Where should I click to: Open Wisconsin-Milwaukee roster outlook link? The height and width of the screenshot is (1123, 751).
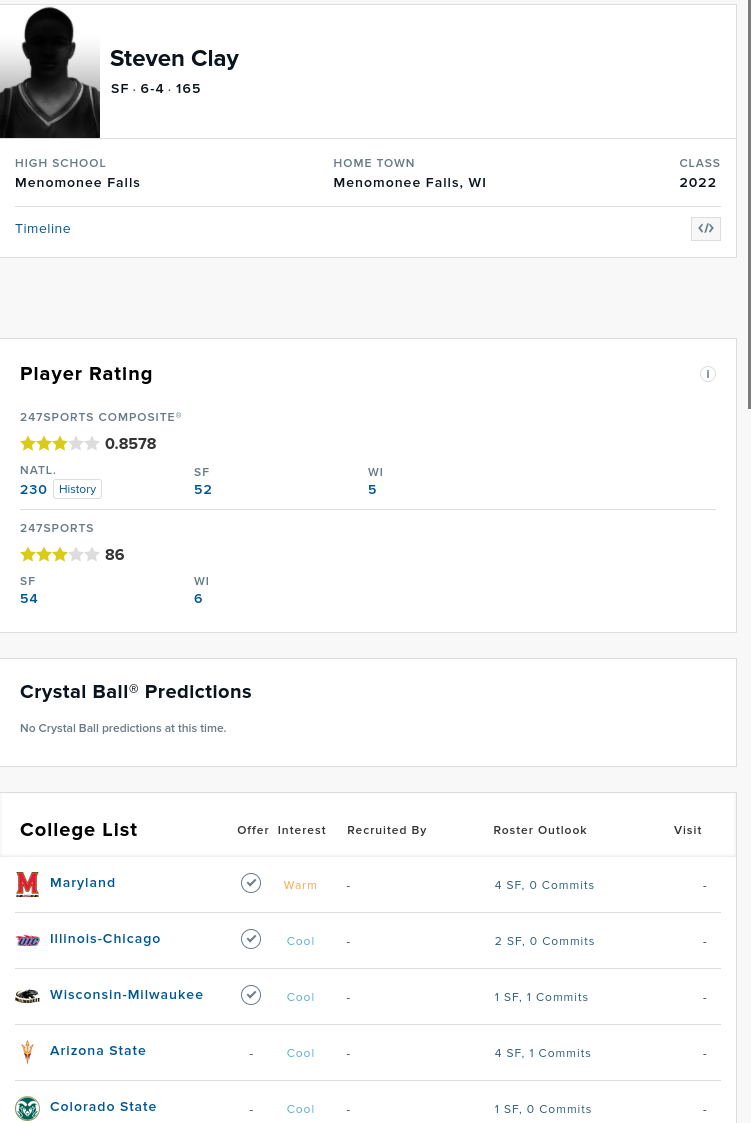(x=541, y=997)
